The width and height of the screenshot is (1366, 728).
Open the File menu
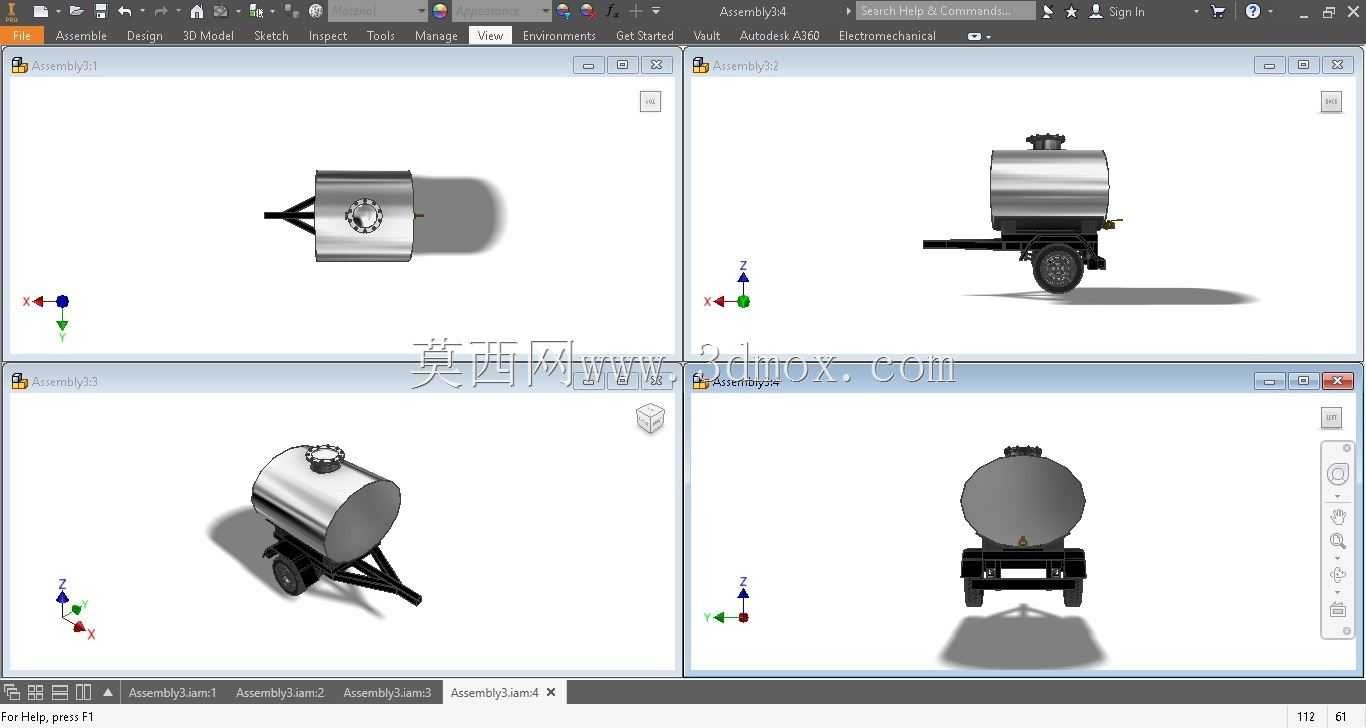(22, 35)
